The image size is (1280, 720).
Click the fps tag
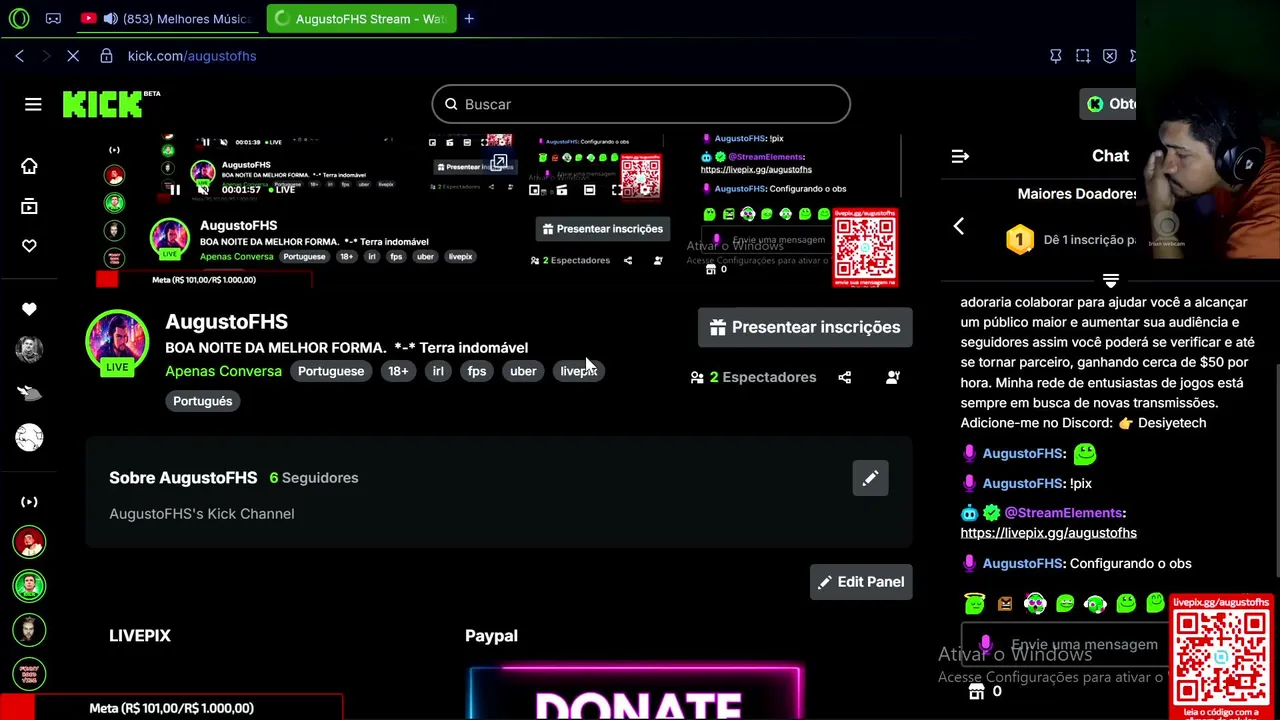(477, 371)
